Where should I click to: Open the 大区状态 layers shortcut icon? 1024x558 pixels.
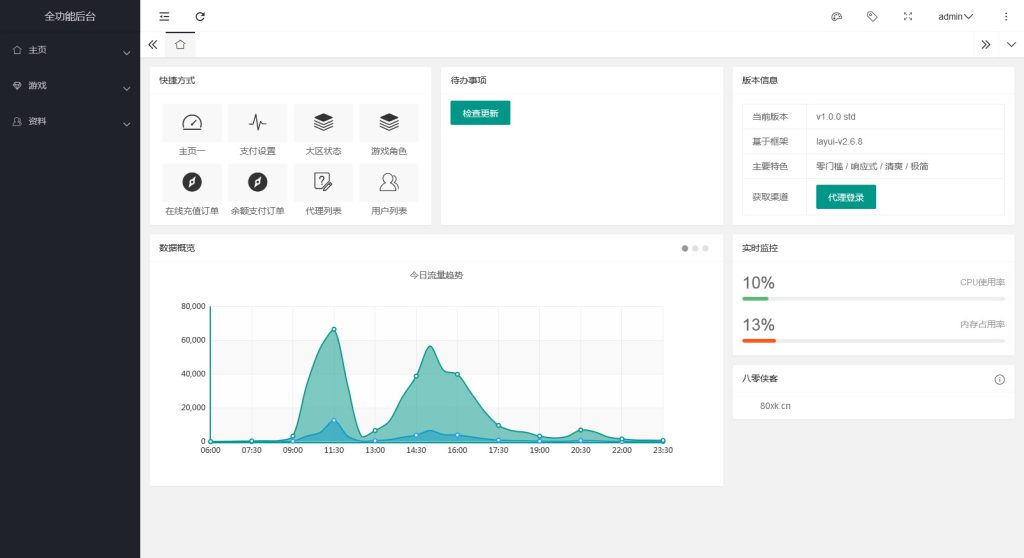323,123
